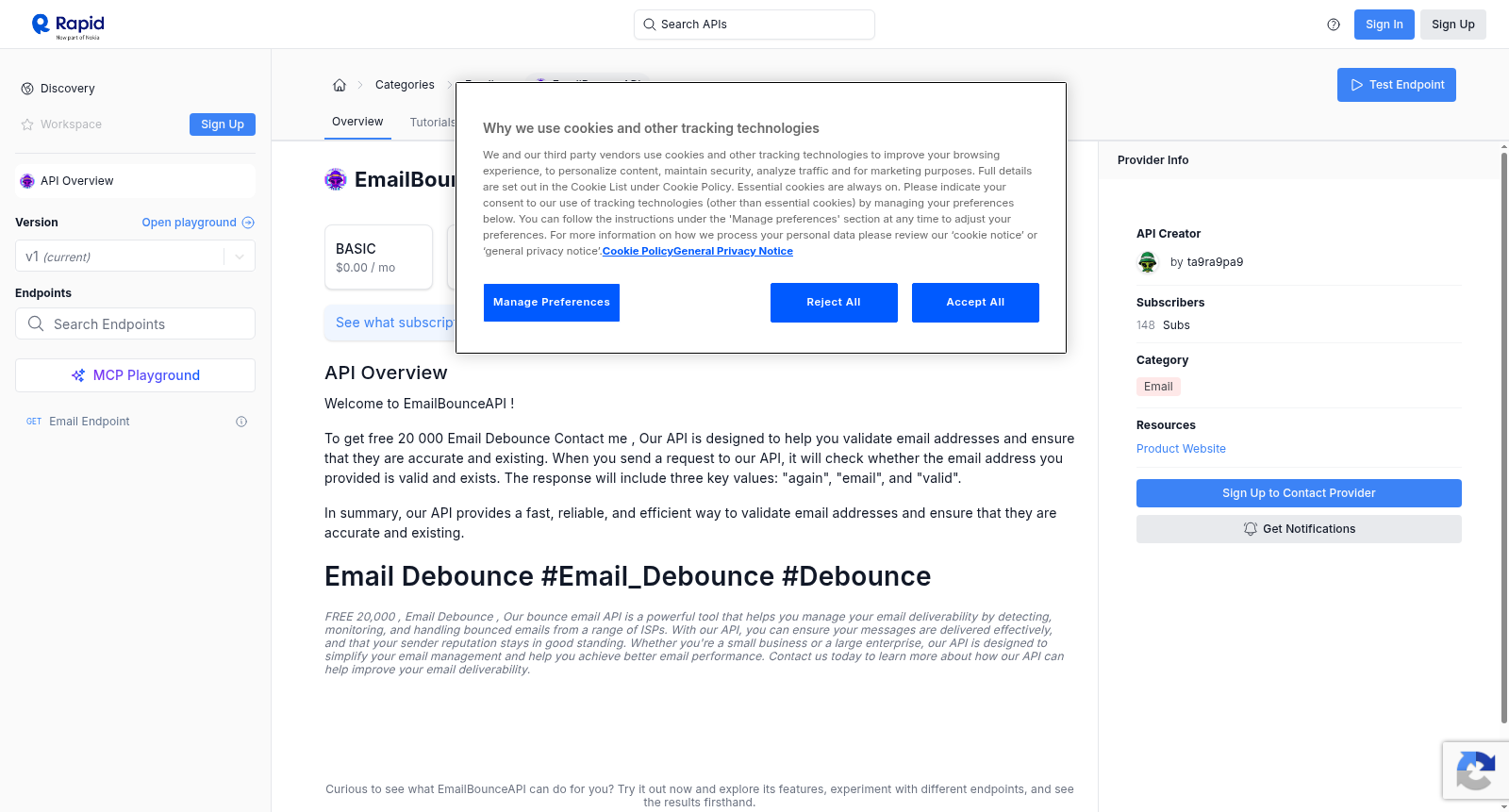Click the ta9ra9pa9 creator avatar
The width and height of the screenshot is (1509, 812).
pyautogui.click(x=1148, y=262)
